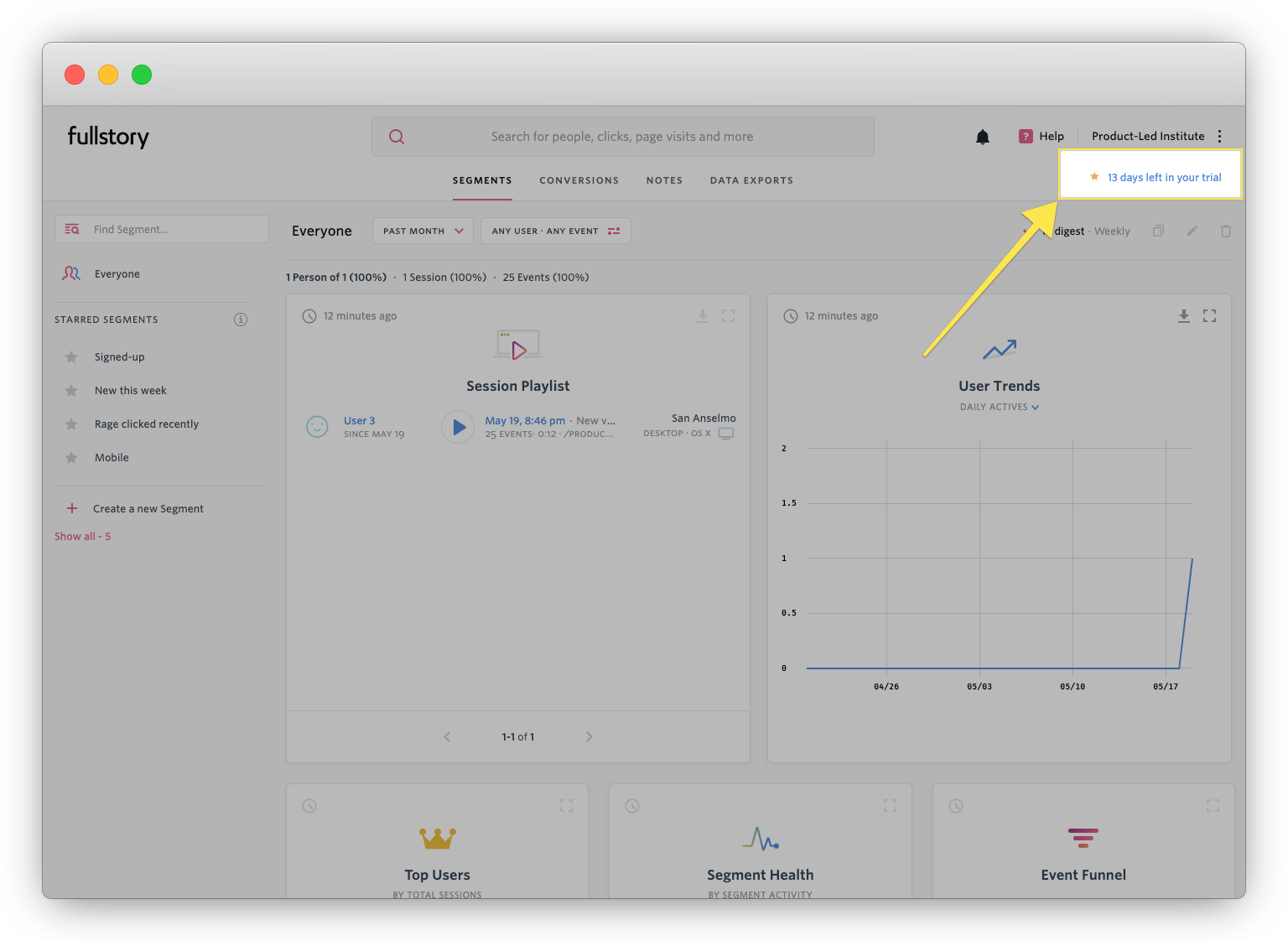Screen dimensions: 1288x941
Task: Toggle star on Signed-up segment
Action: 72,357
